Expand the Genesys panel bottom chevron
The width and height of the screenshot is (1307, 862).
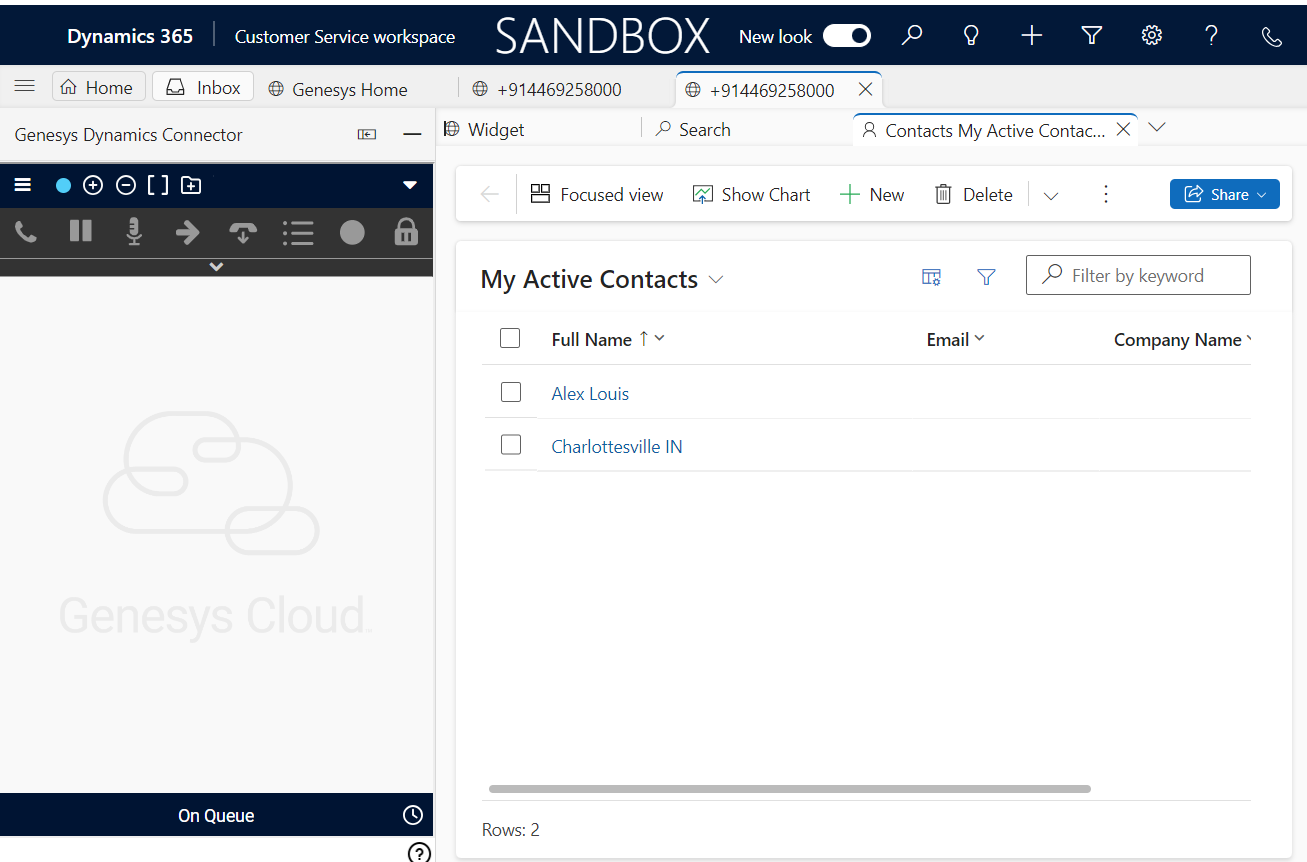pyautogui.click(x=216, y=267)
